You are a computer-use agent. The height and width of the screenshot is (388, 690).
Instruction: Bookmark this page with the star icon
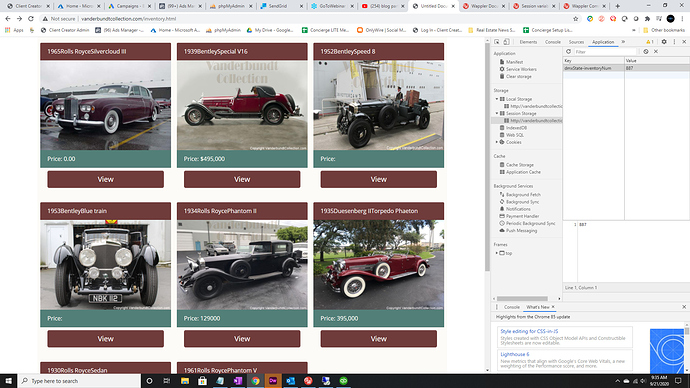point(576,19)
